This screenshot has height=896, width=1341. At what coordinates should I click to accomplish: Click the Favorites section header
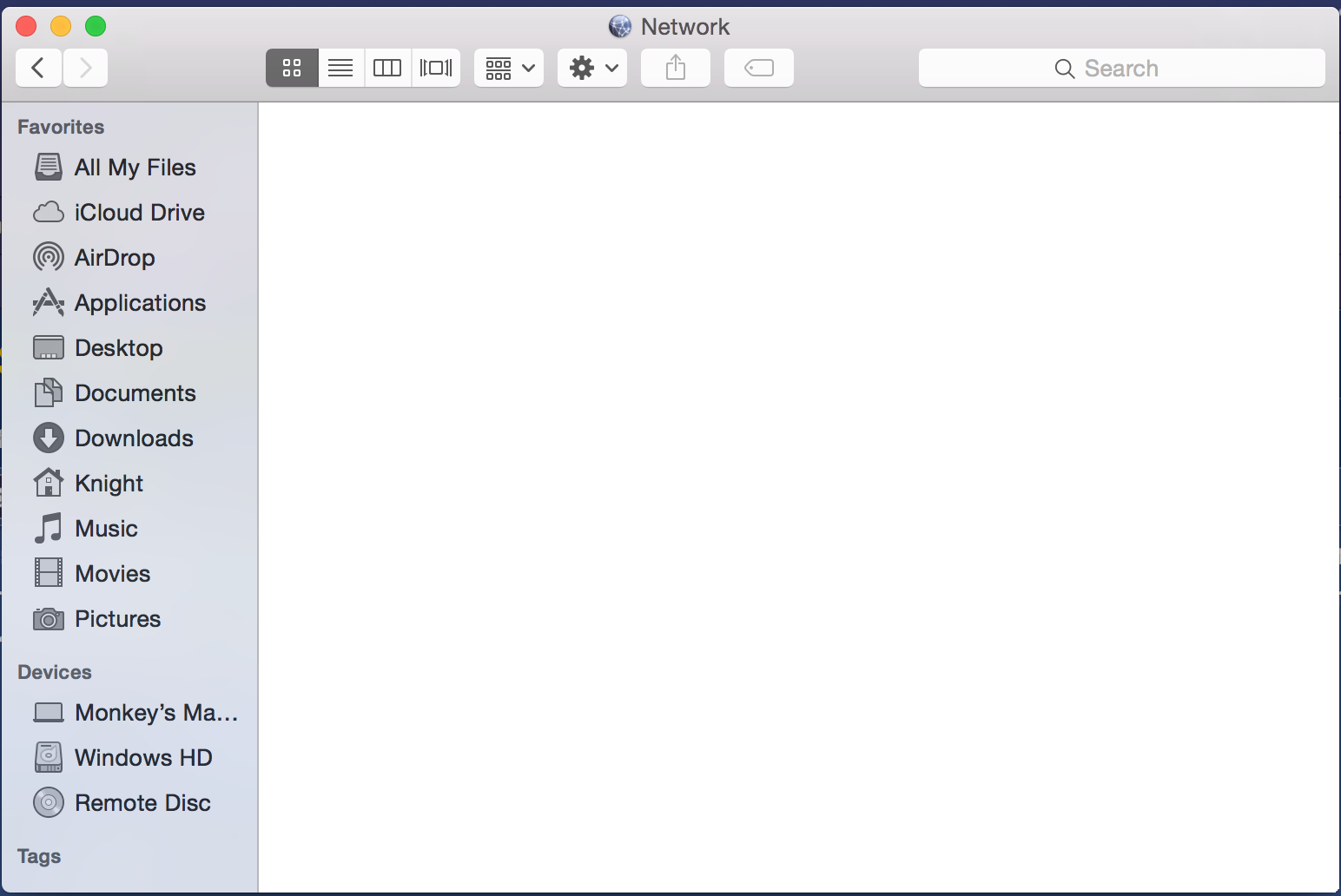point(61,127)
